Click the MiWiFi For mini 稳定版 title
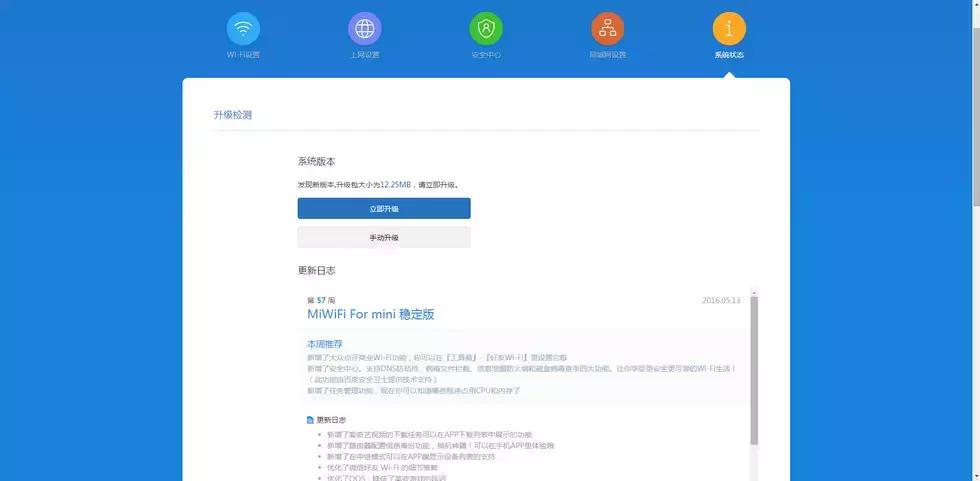Image resolution: width=980 pixels, height=481 pixels. (371, 314)
